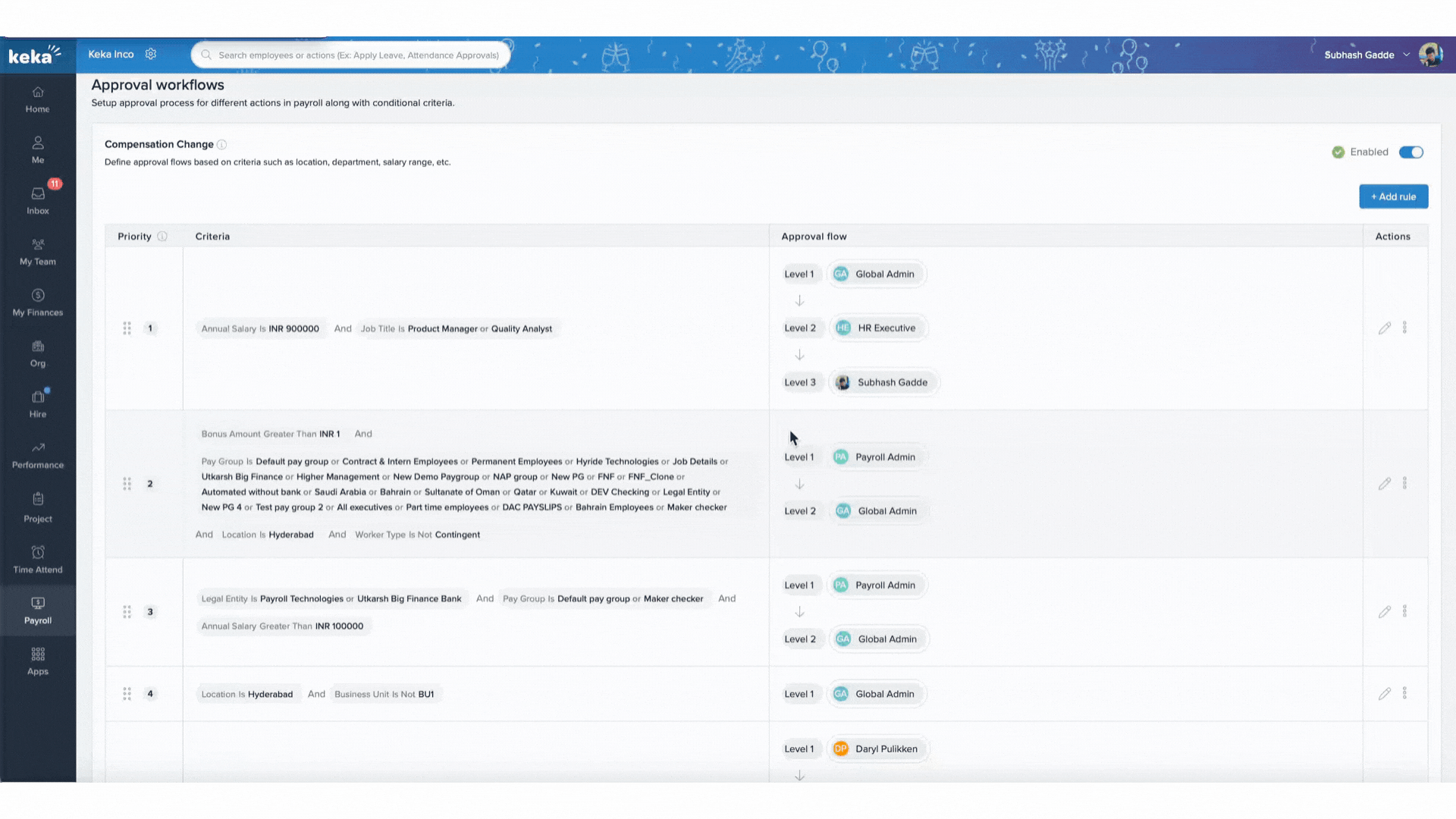The width and height of the screenshot is (1456, 819).
Task: Open settings gear next to Keka Inco
Action: coord(151,54)
